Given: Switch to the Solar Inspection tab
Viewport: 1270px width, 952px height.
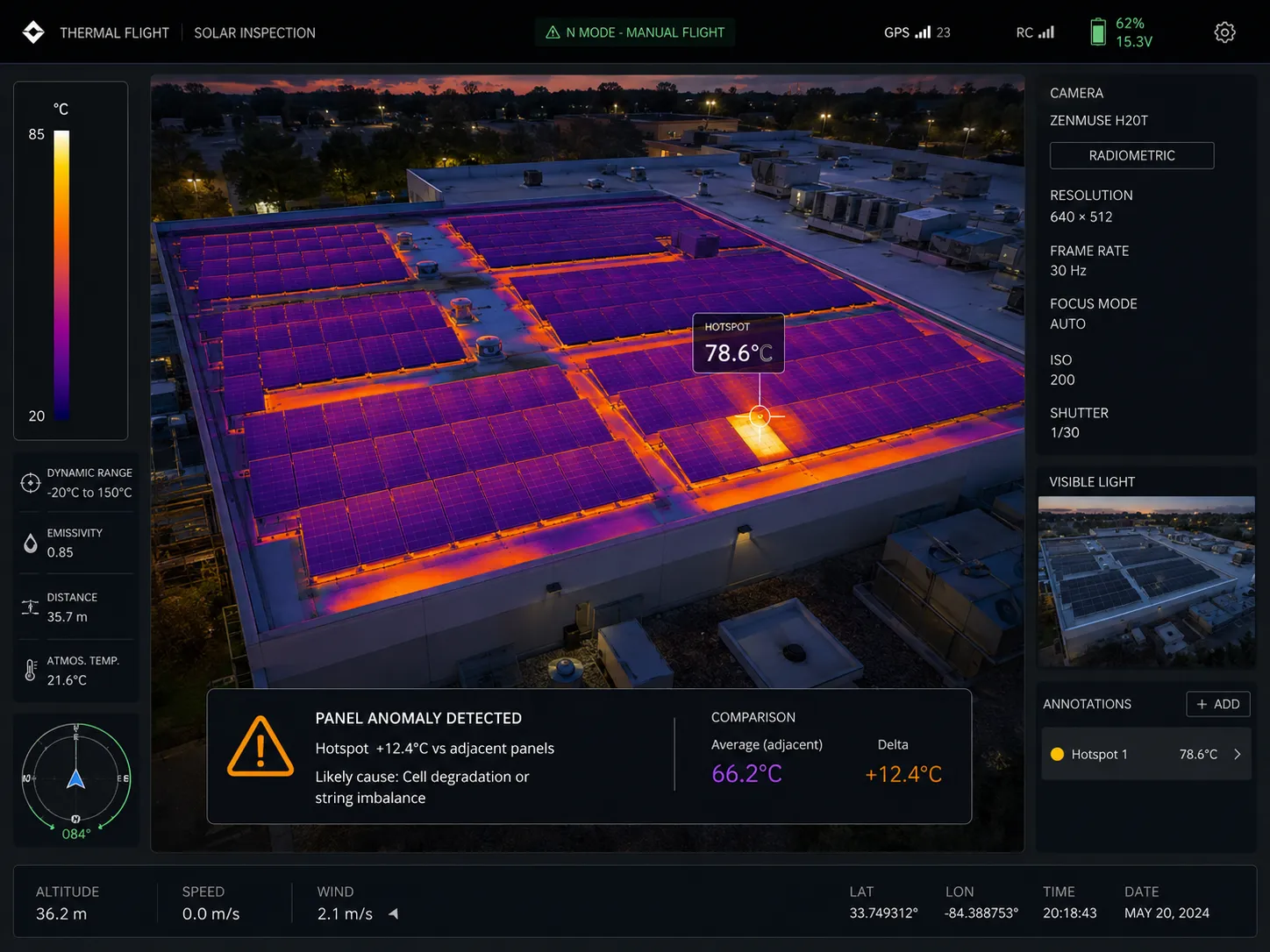Looking at the screenshot, I should (x=254, y=32).
